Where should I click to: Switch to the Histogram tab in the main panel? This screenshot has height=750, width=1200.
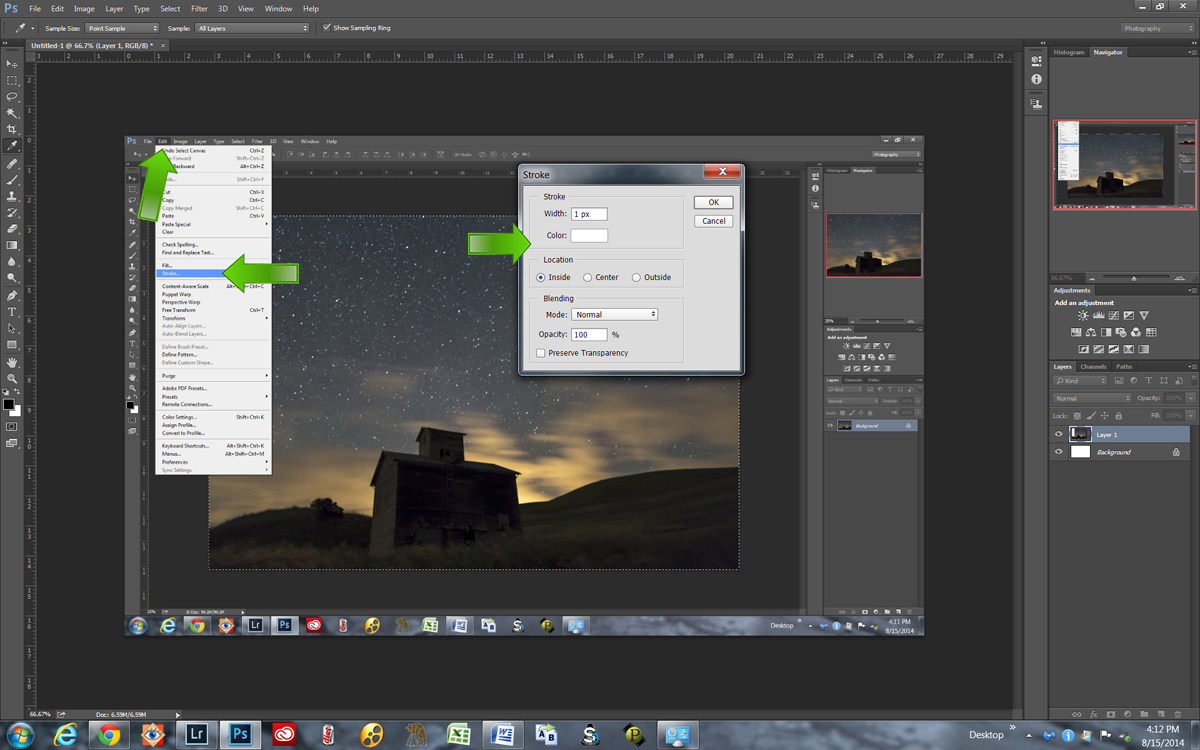[1069, 52]
